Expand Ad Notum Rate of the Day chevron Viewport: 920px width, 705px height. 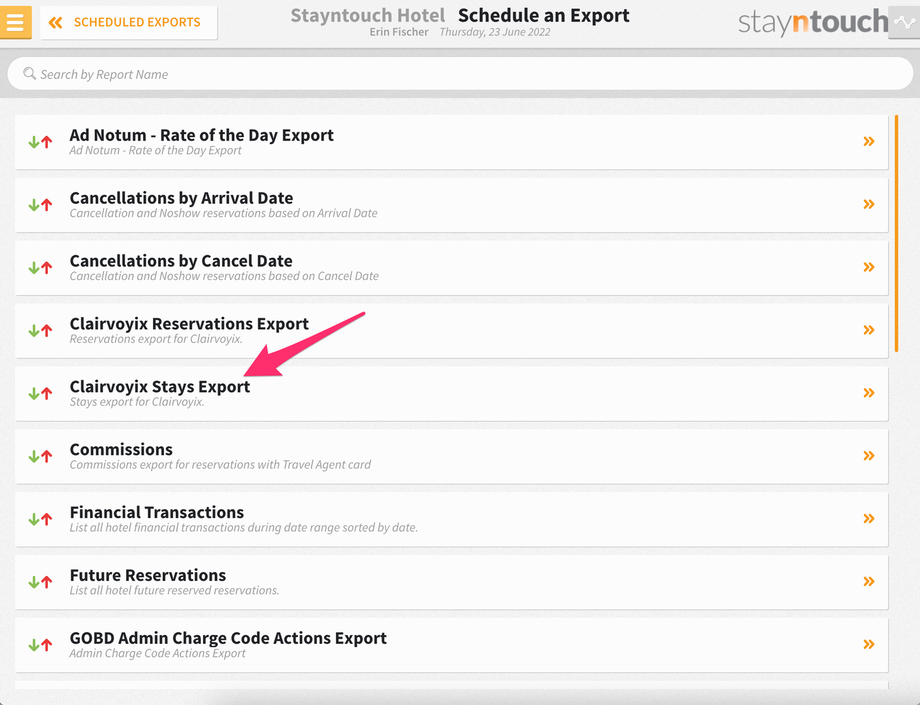869,141
